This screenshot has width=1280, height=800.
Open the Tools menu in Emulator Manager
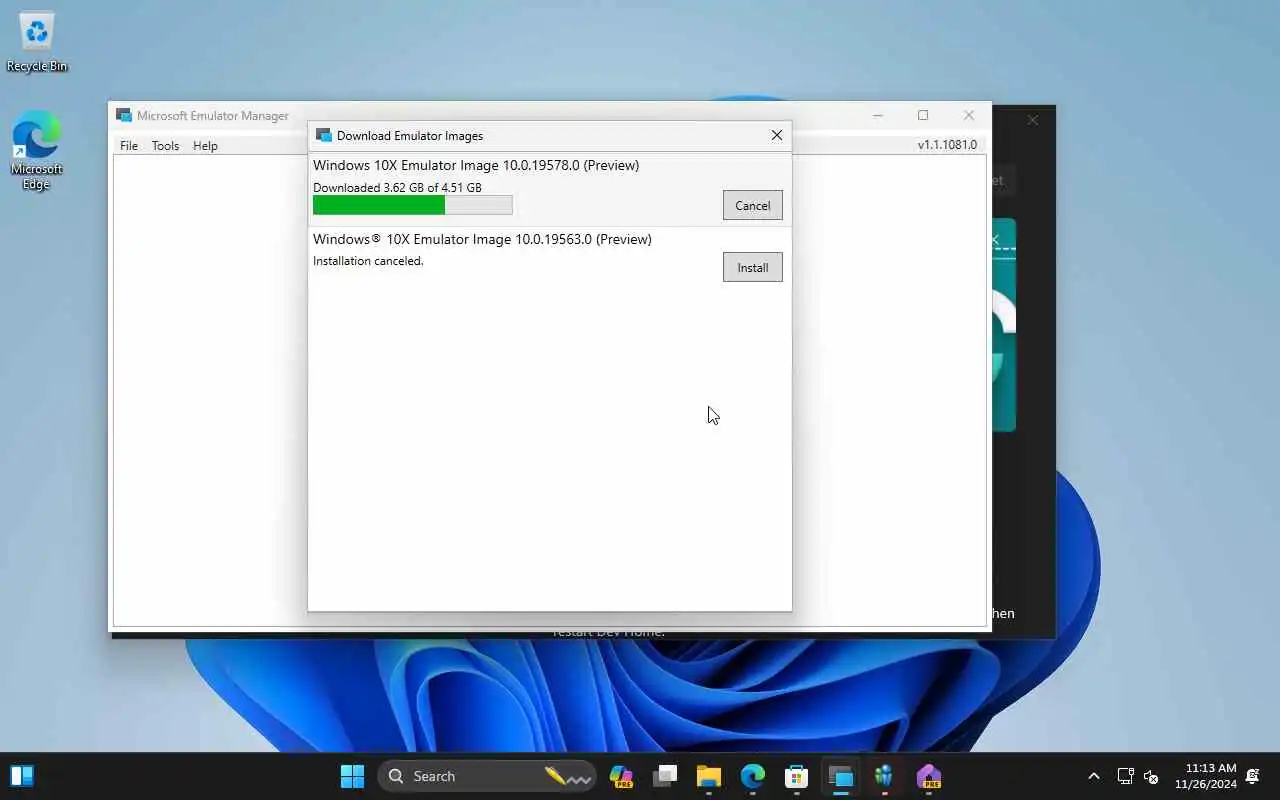[x=165, y=145]
